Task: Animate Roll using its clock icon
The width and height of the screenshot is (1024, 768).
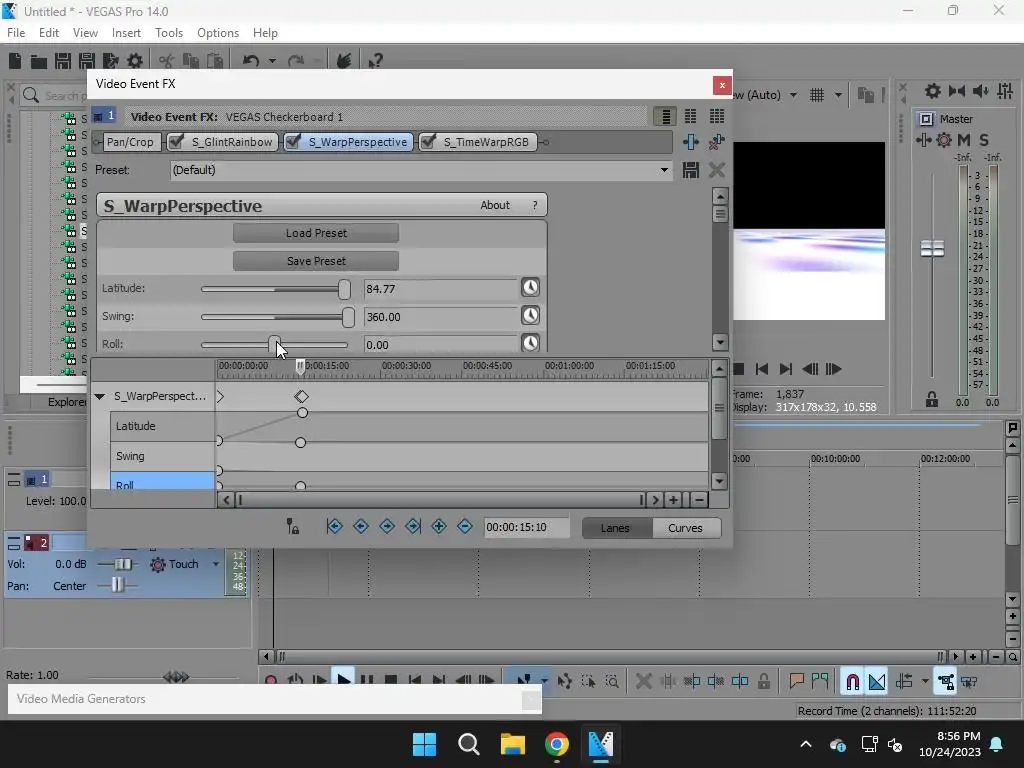Action: tap(530, 343)
